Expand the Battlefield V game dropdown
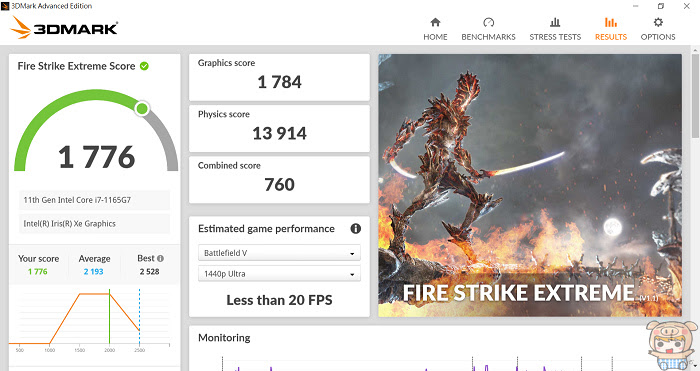 [279, 253]
